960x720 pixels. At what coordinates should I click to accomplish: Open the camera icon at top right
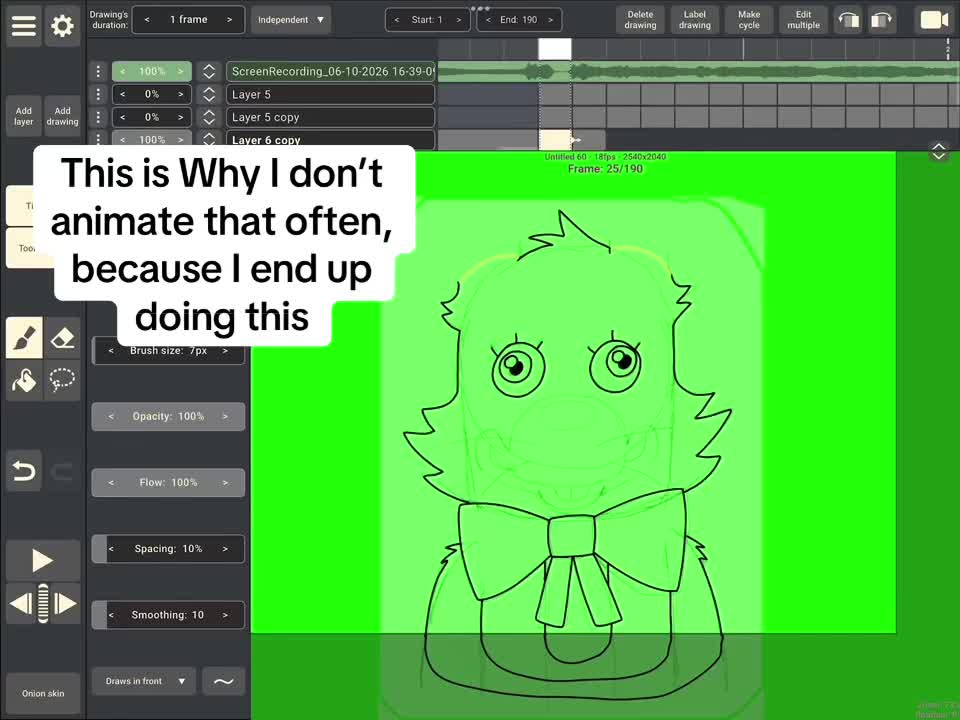pyautogui.click(x=934, y=20)
